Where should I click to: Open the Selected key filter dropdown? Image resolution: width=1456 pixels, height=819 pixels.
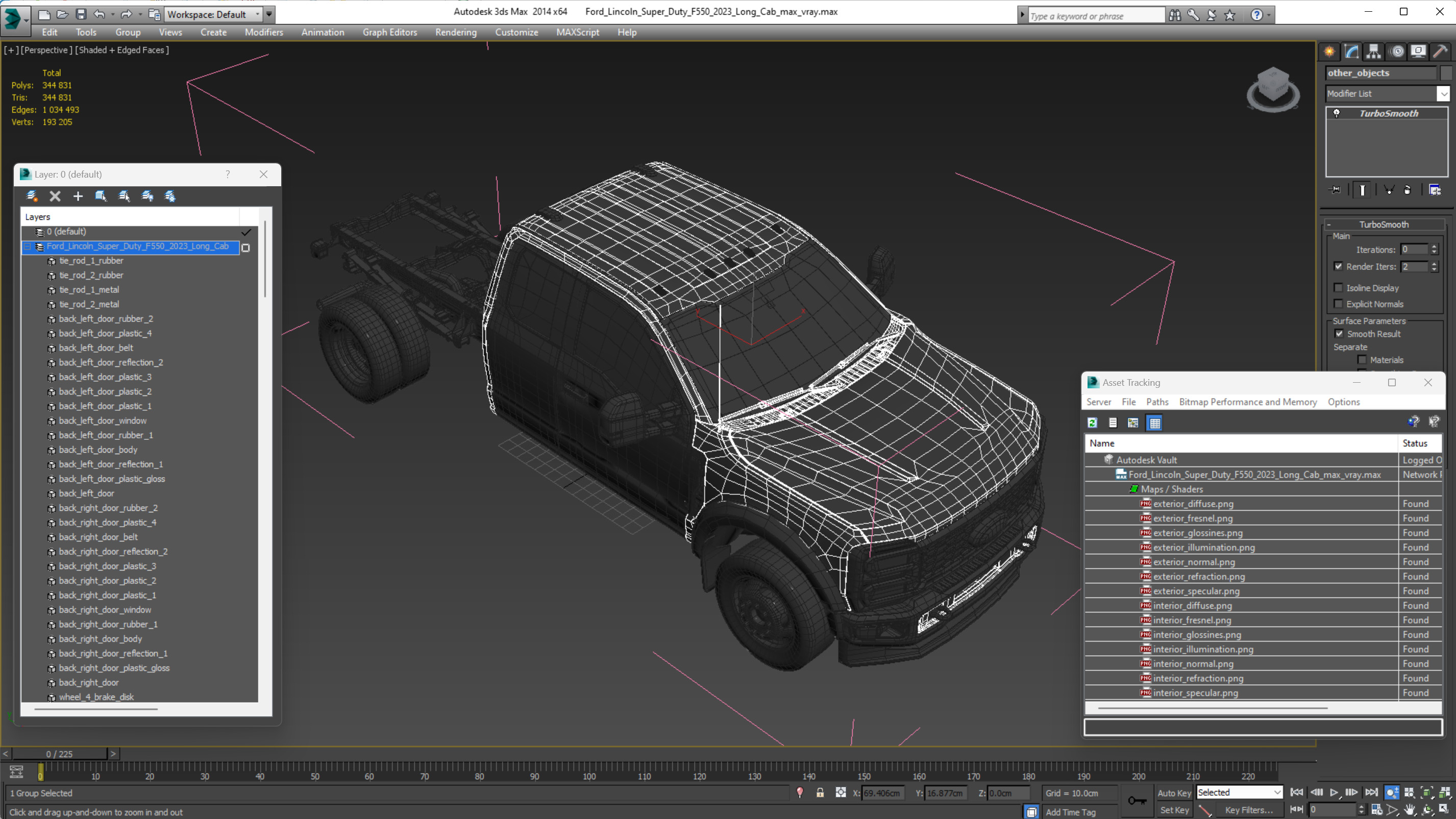[x=1240, y=792]
